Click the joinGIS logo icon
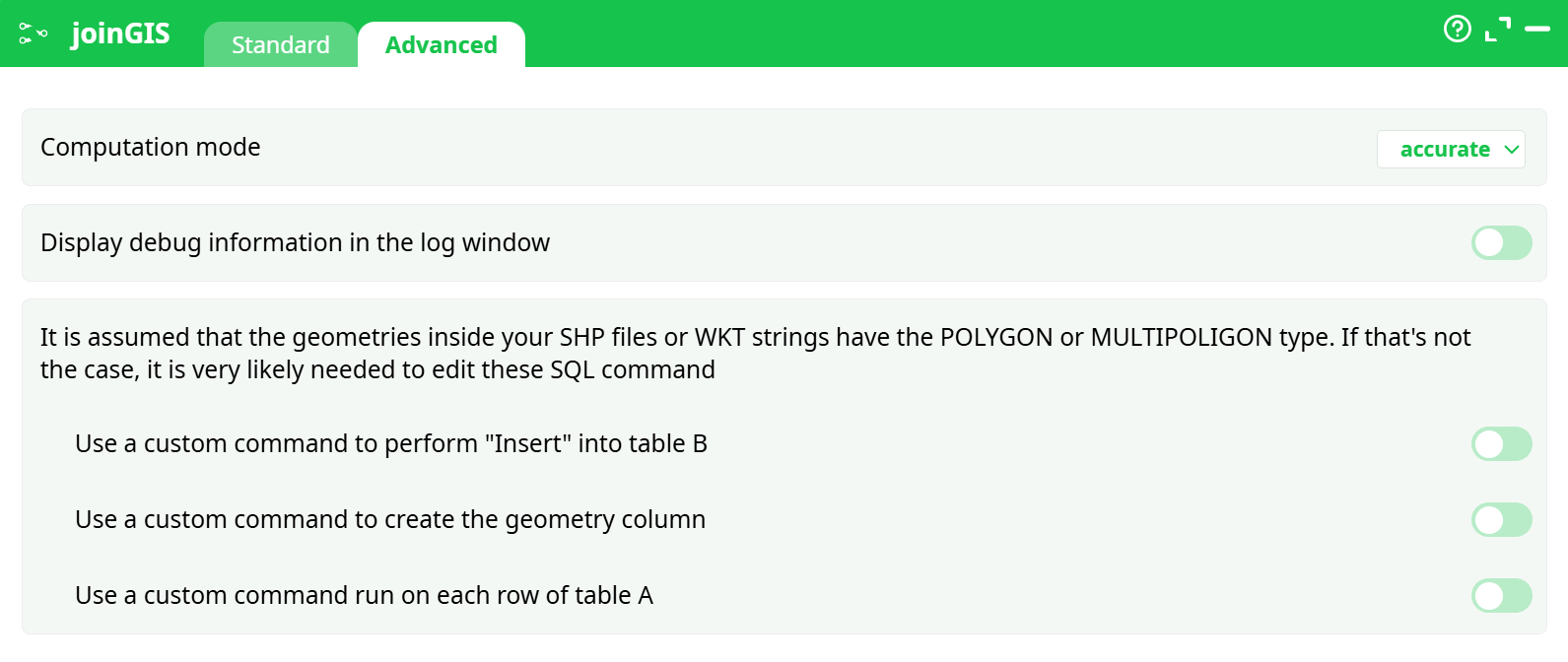The height and width of the screenshot is (662, 1568). [33, 33]
